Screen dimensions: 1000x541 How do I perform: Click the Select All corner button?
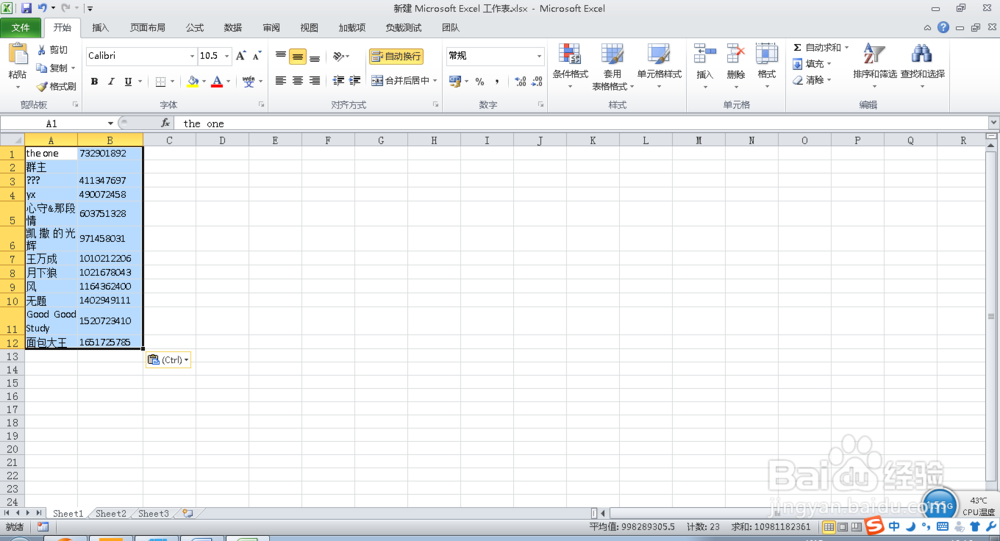(12, 140)
